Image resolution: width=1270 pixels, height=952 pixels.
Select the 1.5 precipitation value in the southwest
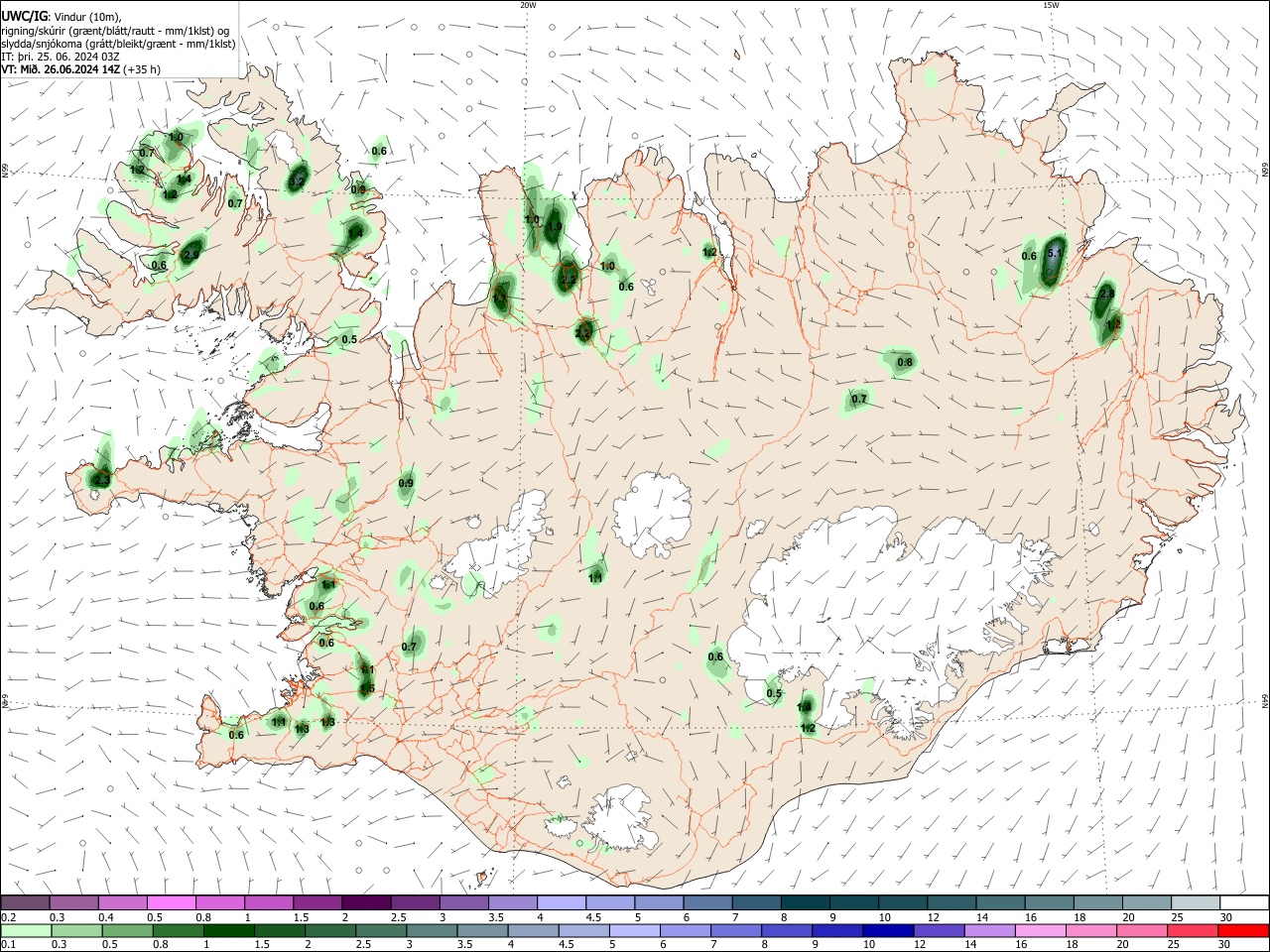coord(367,688)
